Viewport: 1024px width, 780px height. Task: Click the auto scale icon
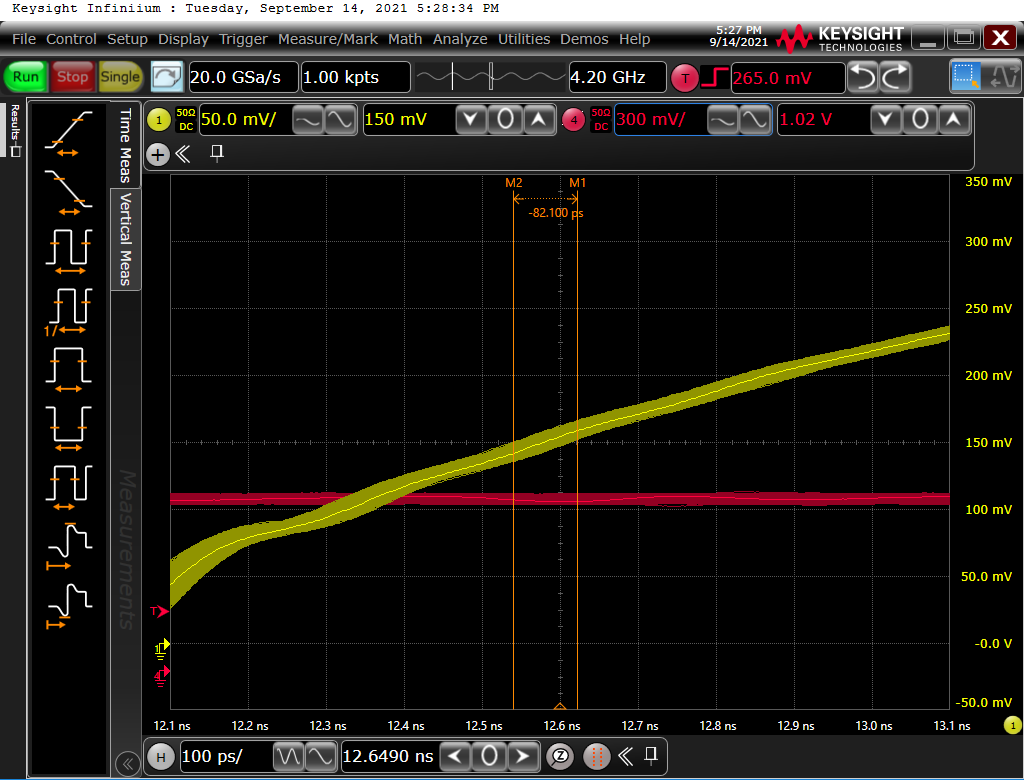tap(167, 77)
